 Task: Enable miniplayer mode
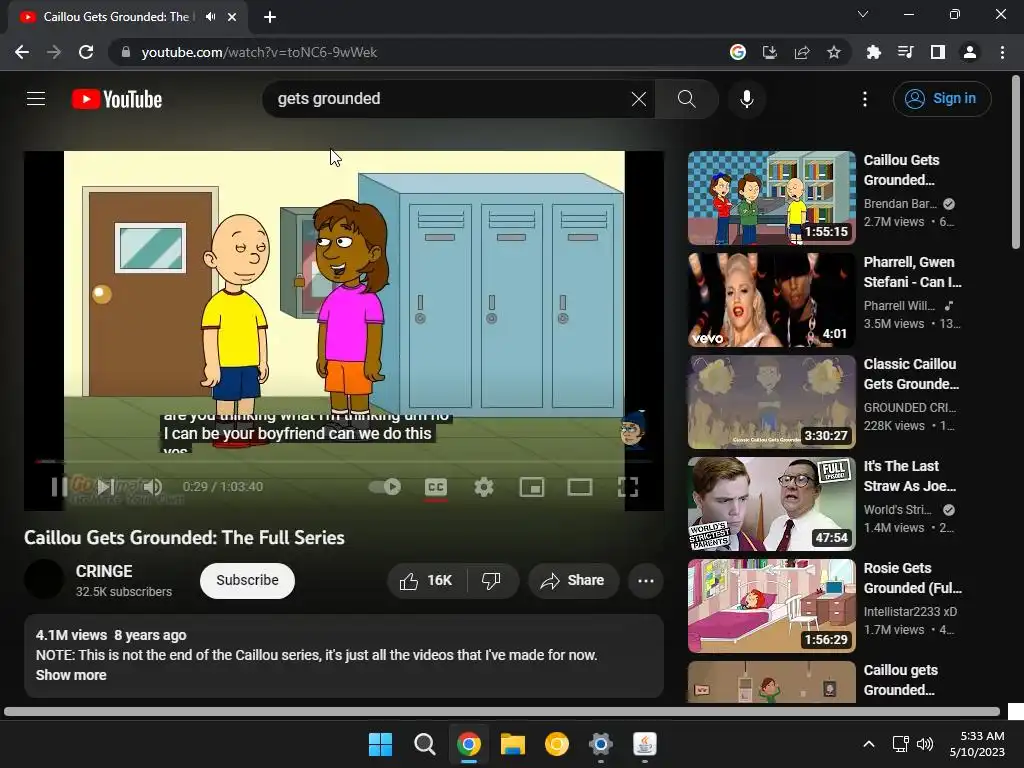532,487
